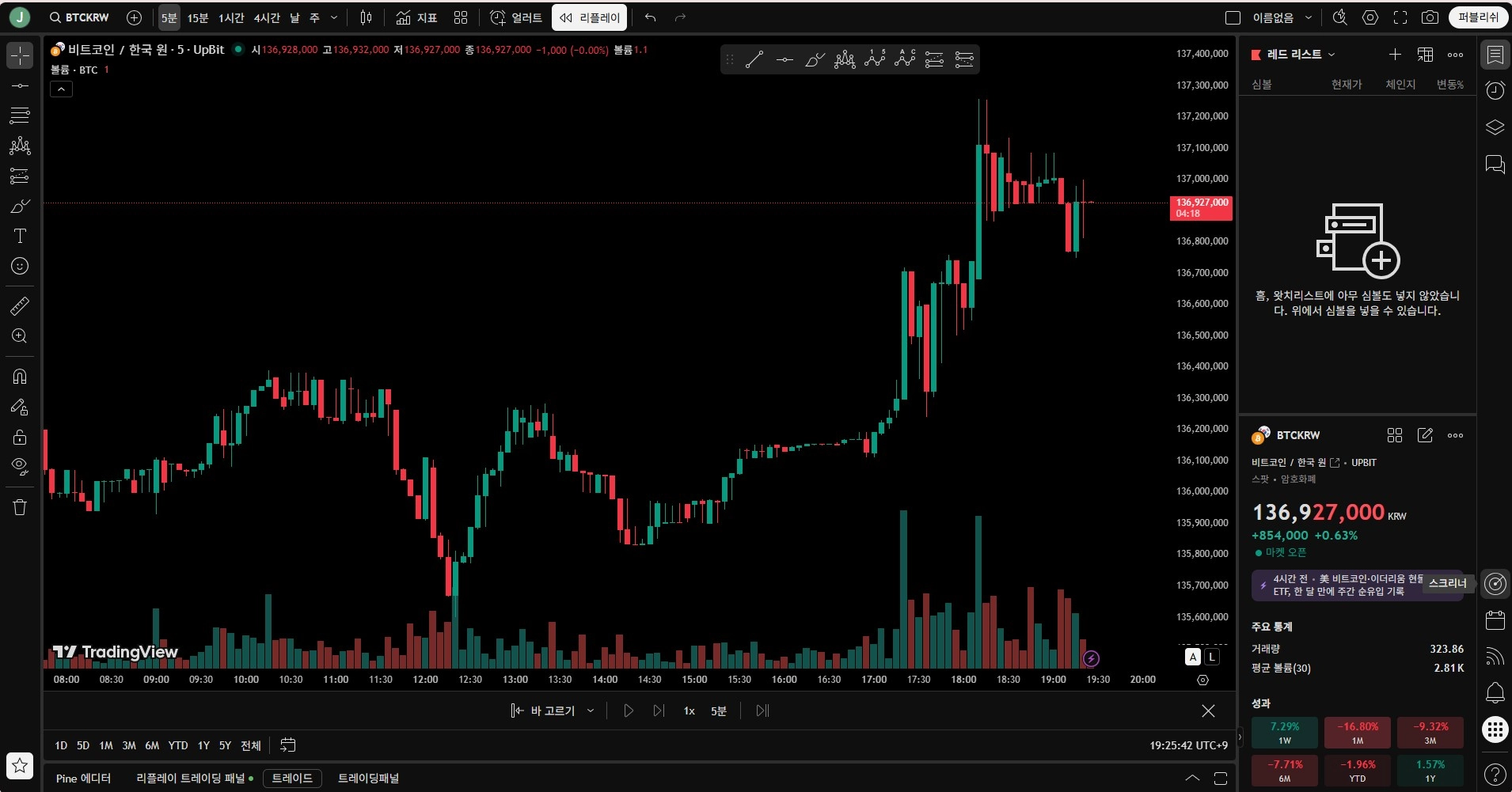The height and width of the screenshot is (792, 1512).
Task: Open the economic calendar in right sidebar
Action: pyautogui.click(x=1495, y=620)
